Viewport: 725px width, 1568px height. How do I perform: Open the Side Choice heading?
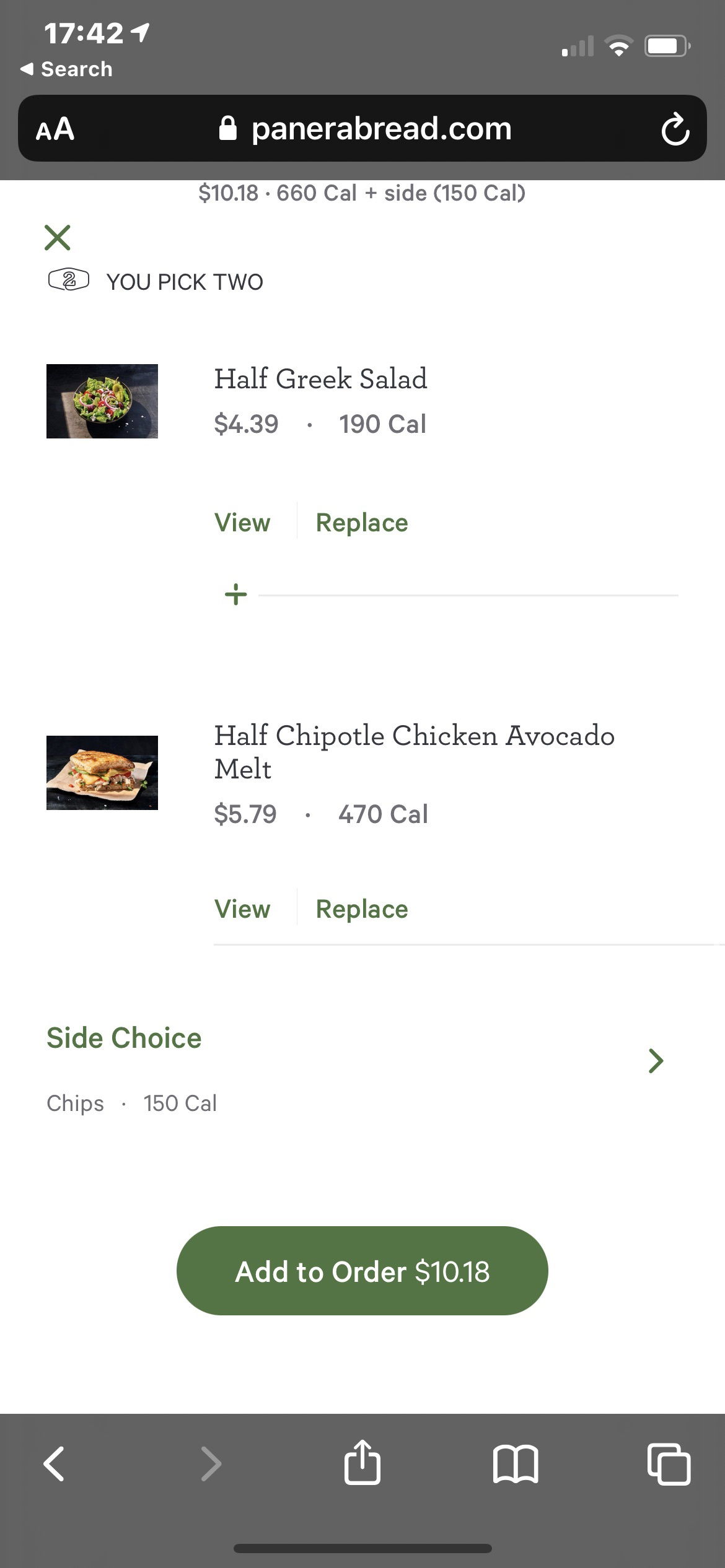coord(124,1038)
